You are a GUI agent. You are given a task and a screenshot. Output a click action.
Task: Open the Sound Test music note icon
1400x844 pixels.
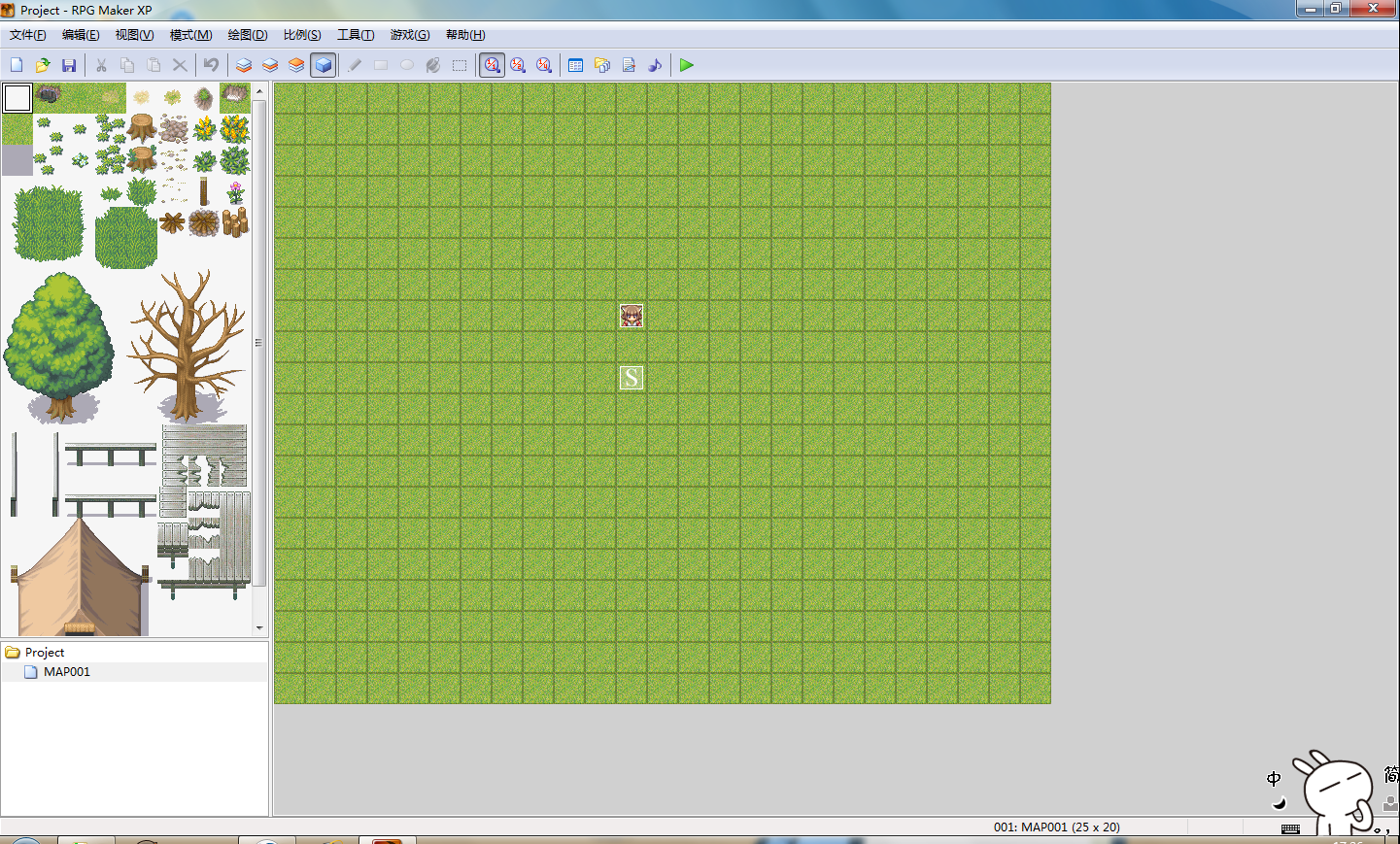pos(655,65)
